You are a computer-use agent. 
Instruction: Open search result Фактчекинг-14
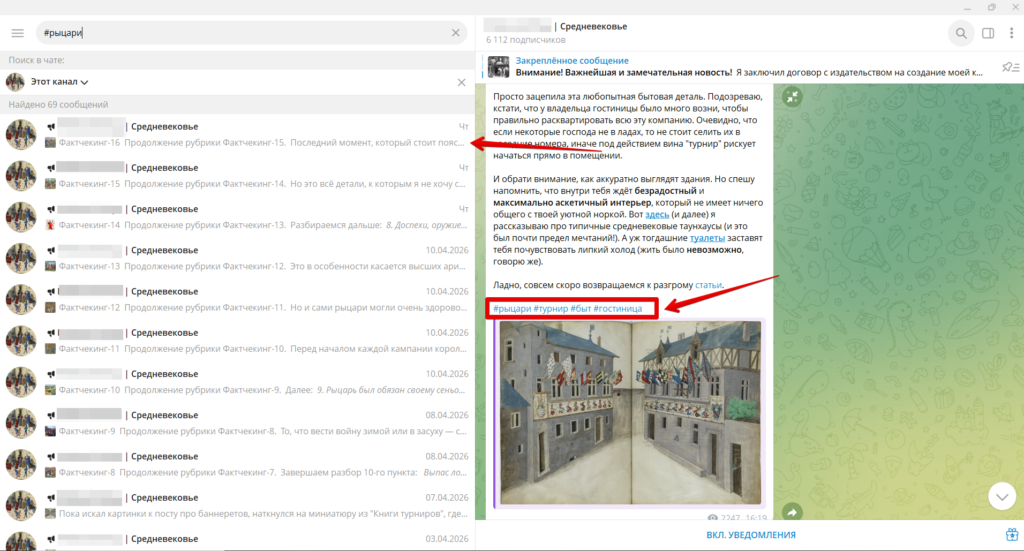[237, 217]
